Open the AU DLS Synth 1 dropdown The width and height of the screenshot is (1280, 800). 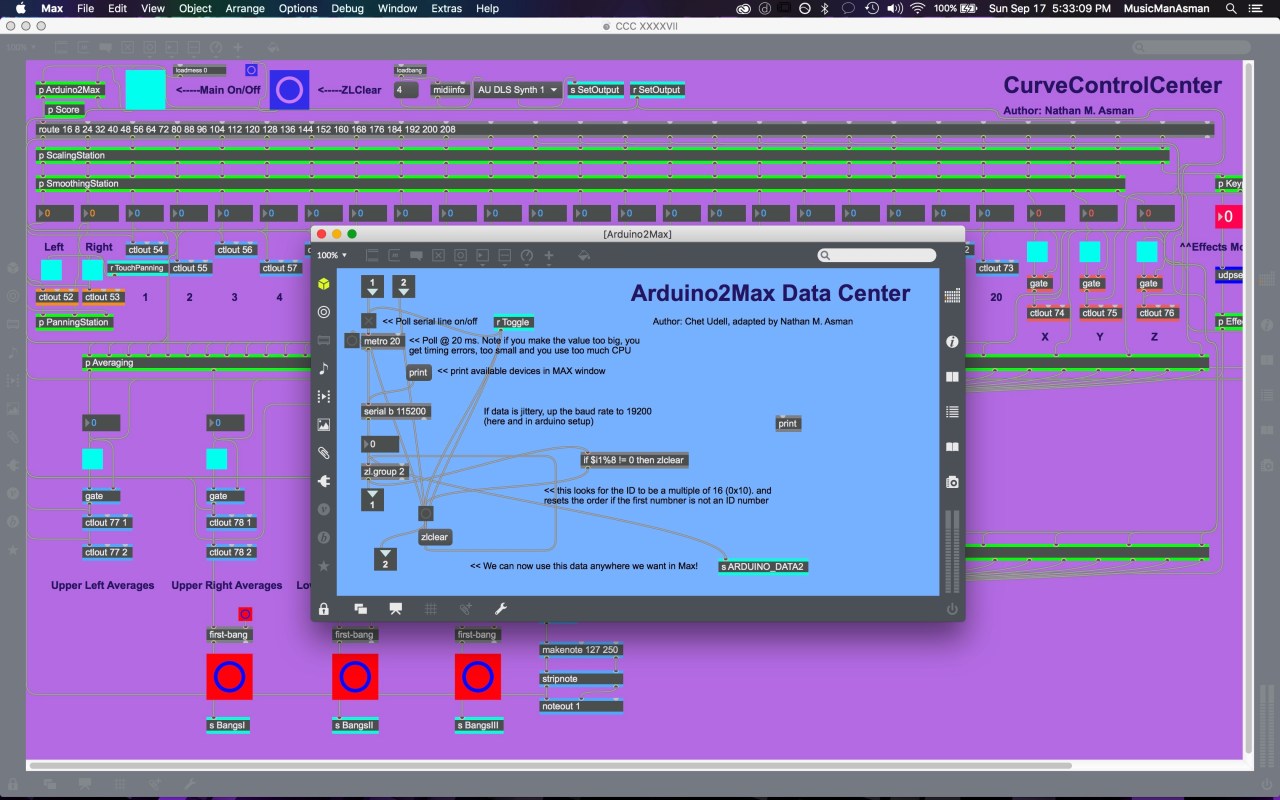click(517, 90)
